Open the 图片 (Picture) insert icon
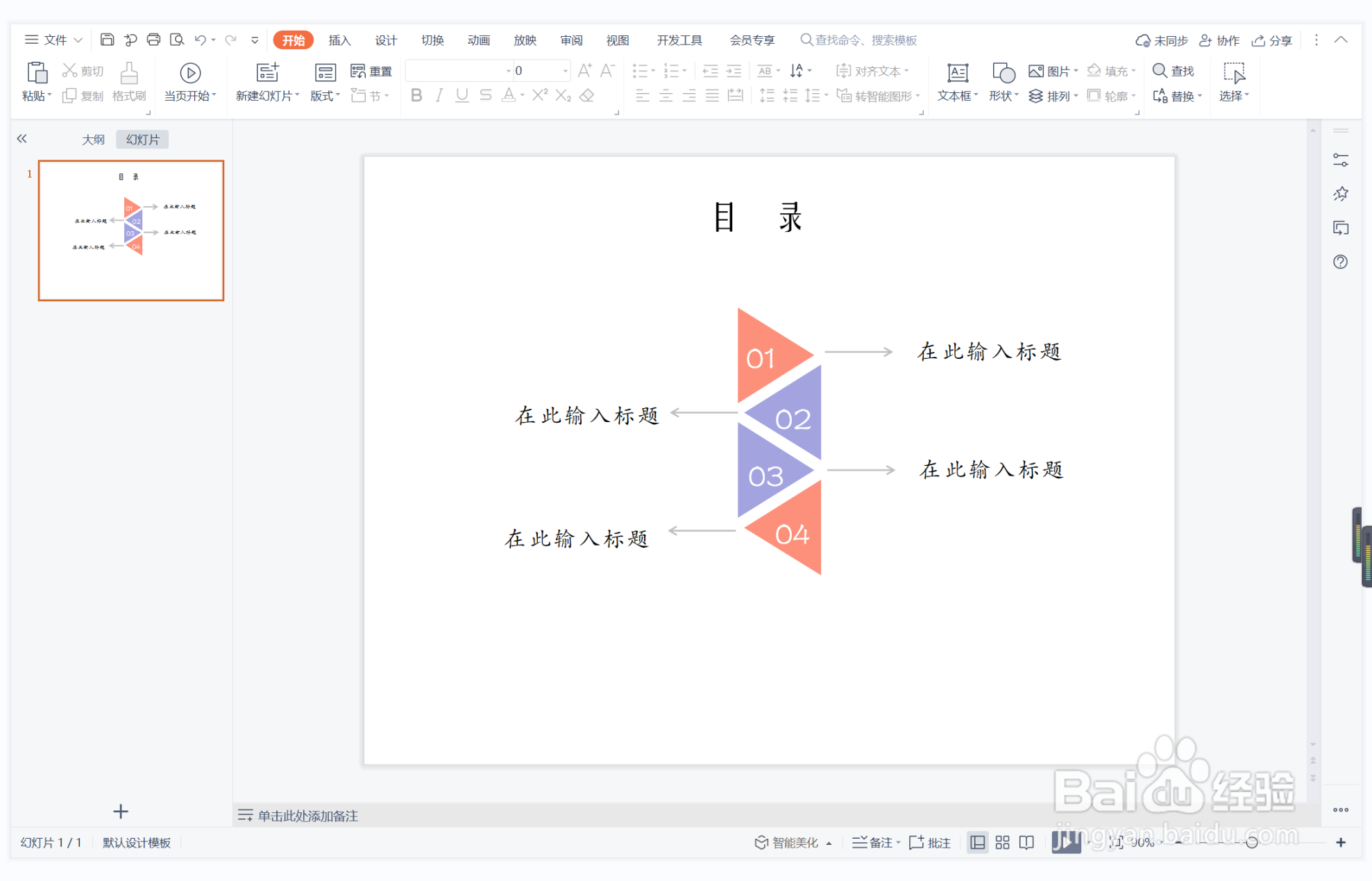The height and width of the screenshot is (881, 1372). (x=1050, y=70)
